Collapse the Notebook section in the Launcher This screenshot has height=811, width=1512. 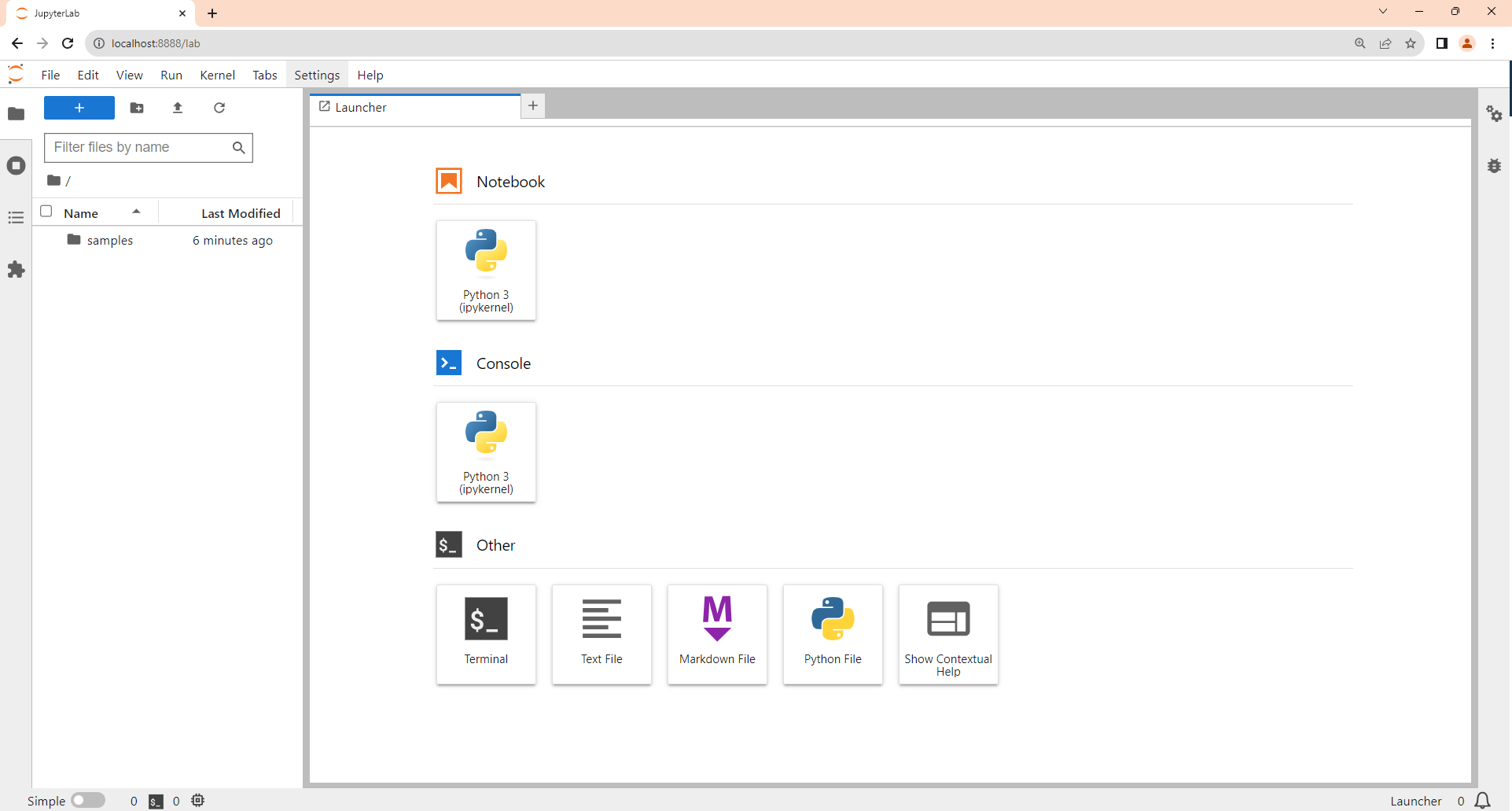(511, 181)
